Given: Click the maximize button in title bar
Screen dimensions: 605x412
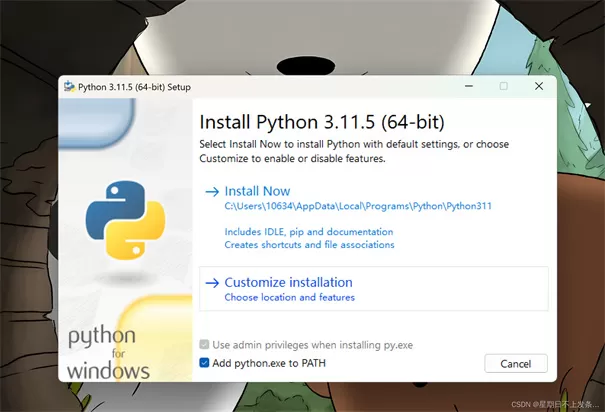Looking at the screenshot, I should [x=504, y=86].
